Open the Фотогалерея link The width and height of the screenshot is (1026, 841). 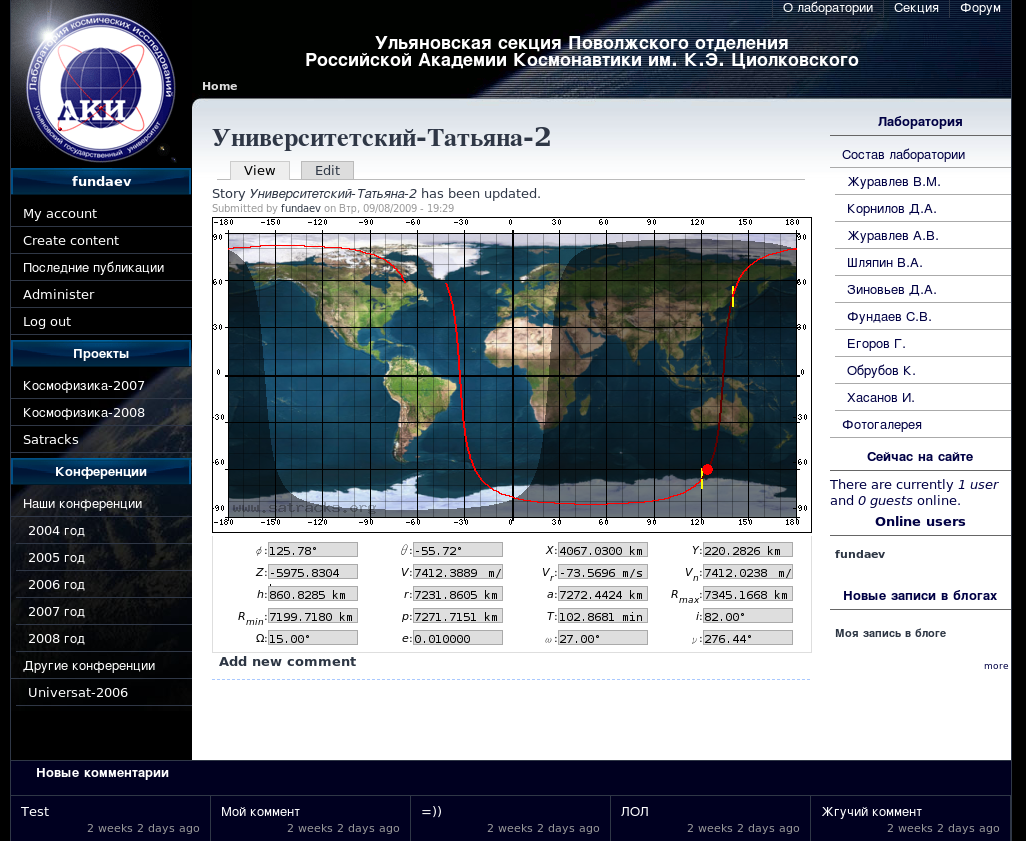click(882, 425)
